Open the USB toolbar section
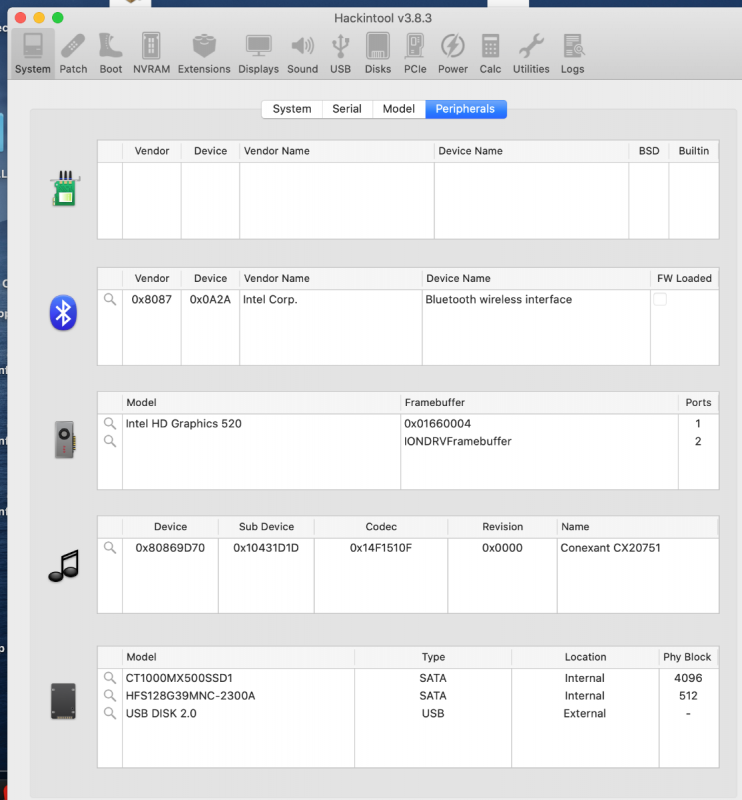The height and width of the screenshot is (800, 742). [340, 53]
